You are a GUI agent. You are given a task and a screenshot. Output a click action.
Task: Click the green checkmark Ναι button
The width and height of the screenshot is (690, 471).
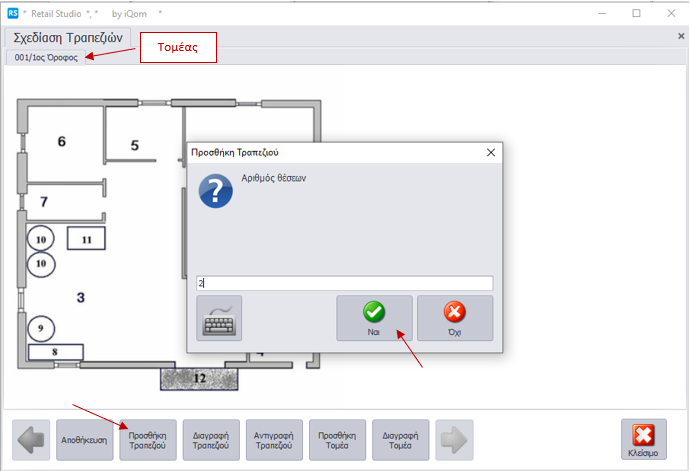[373, 318]
